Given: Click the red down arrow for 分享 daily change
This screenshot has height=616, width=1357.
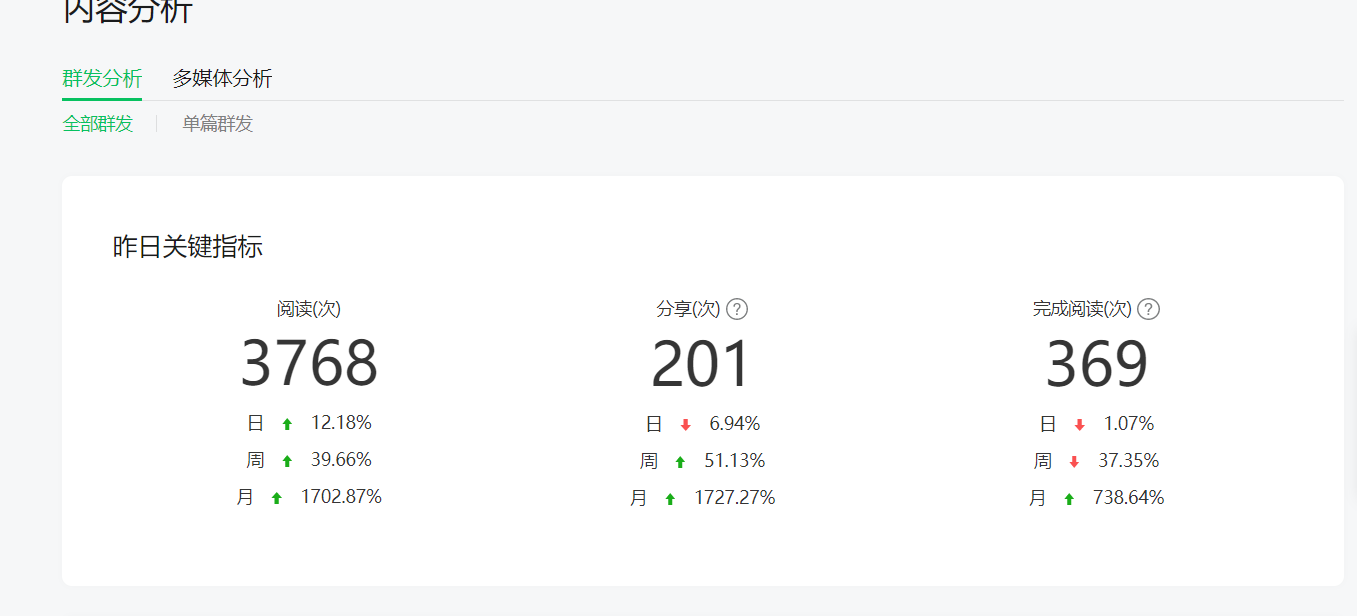Looking at the screenshot, I should [685, 425].
